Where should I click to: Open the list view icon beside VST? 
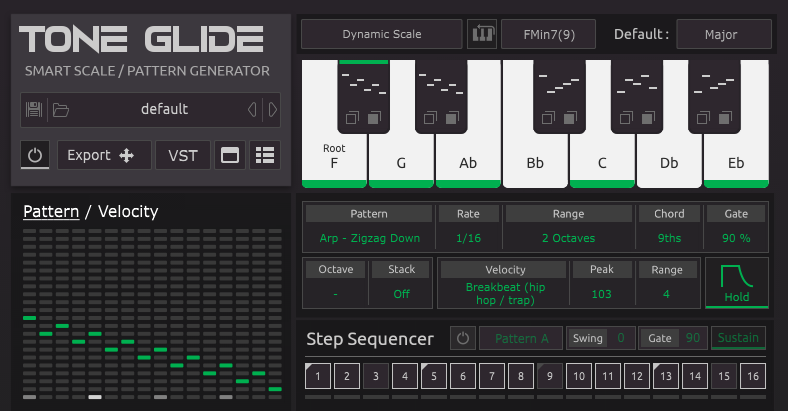point(265,155)
